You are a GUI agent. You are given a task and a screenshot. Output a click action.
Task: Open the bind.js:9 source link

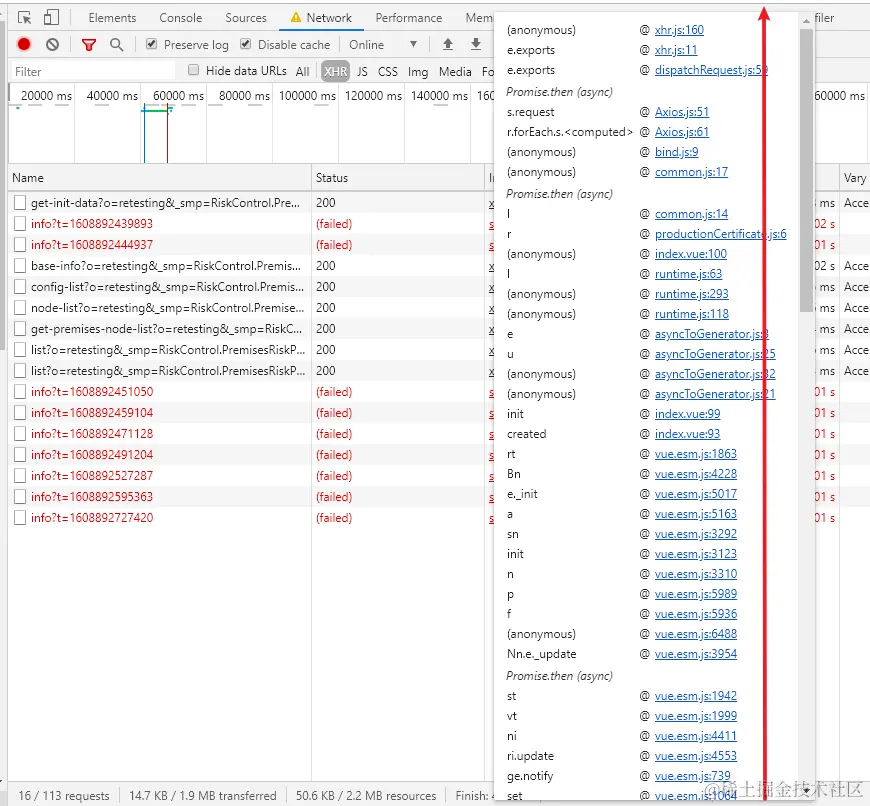tap(676, 152)
